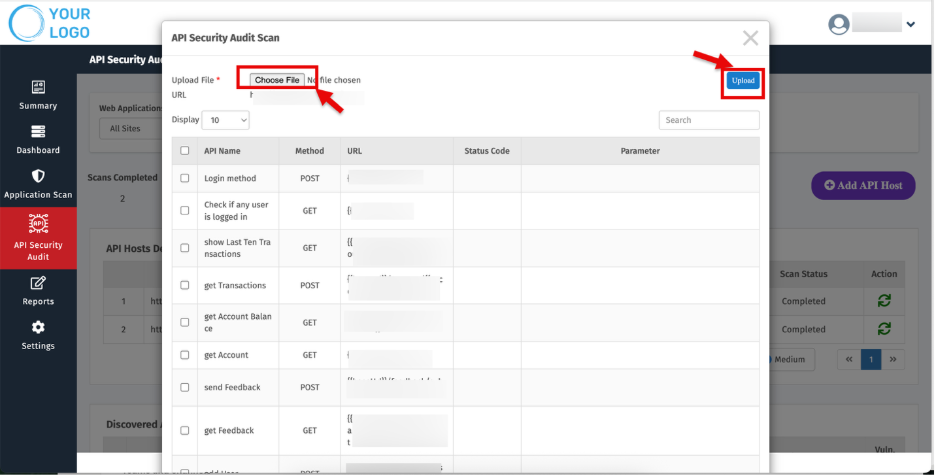The height and width of the screenshot is (475, 936).
Task: Click the rescan icon for second Completed host
Action: click(884, 328)
